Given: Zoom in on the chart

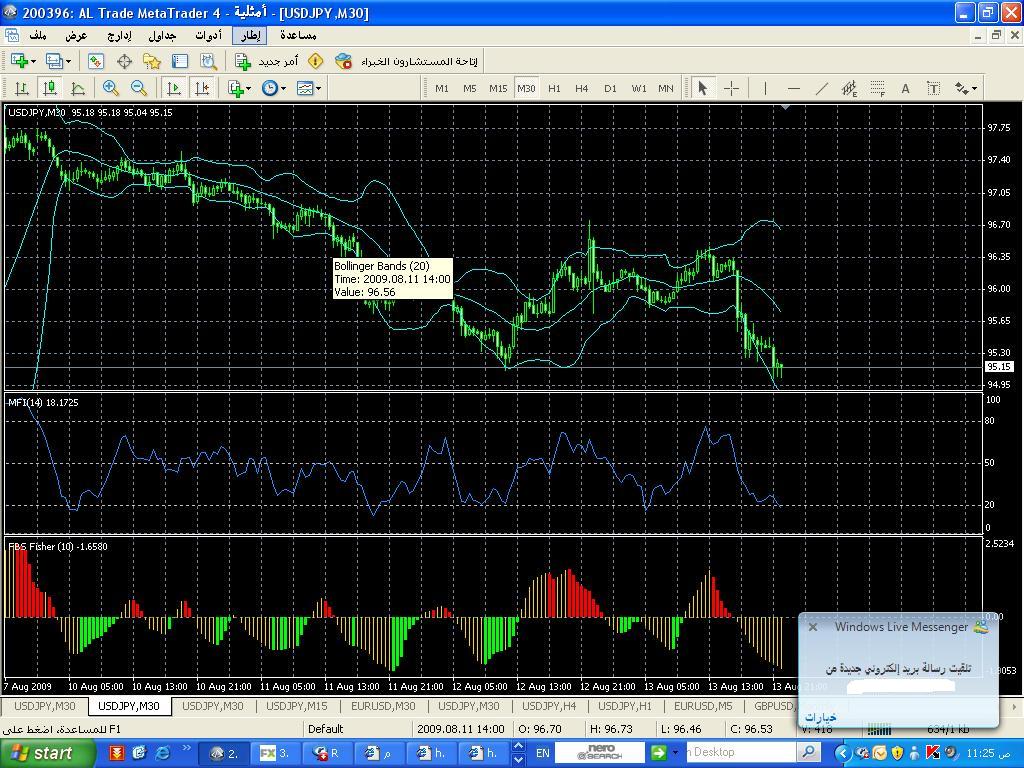Looking at the screenshot, I should click(x=111, y=88).
